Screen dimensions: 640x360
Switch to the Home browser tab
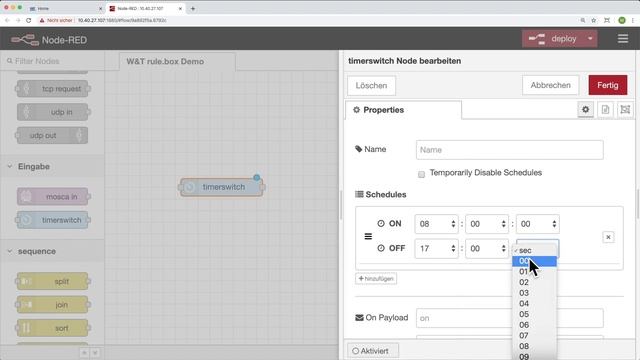tap(65, 9)
